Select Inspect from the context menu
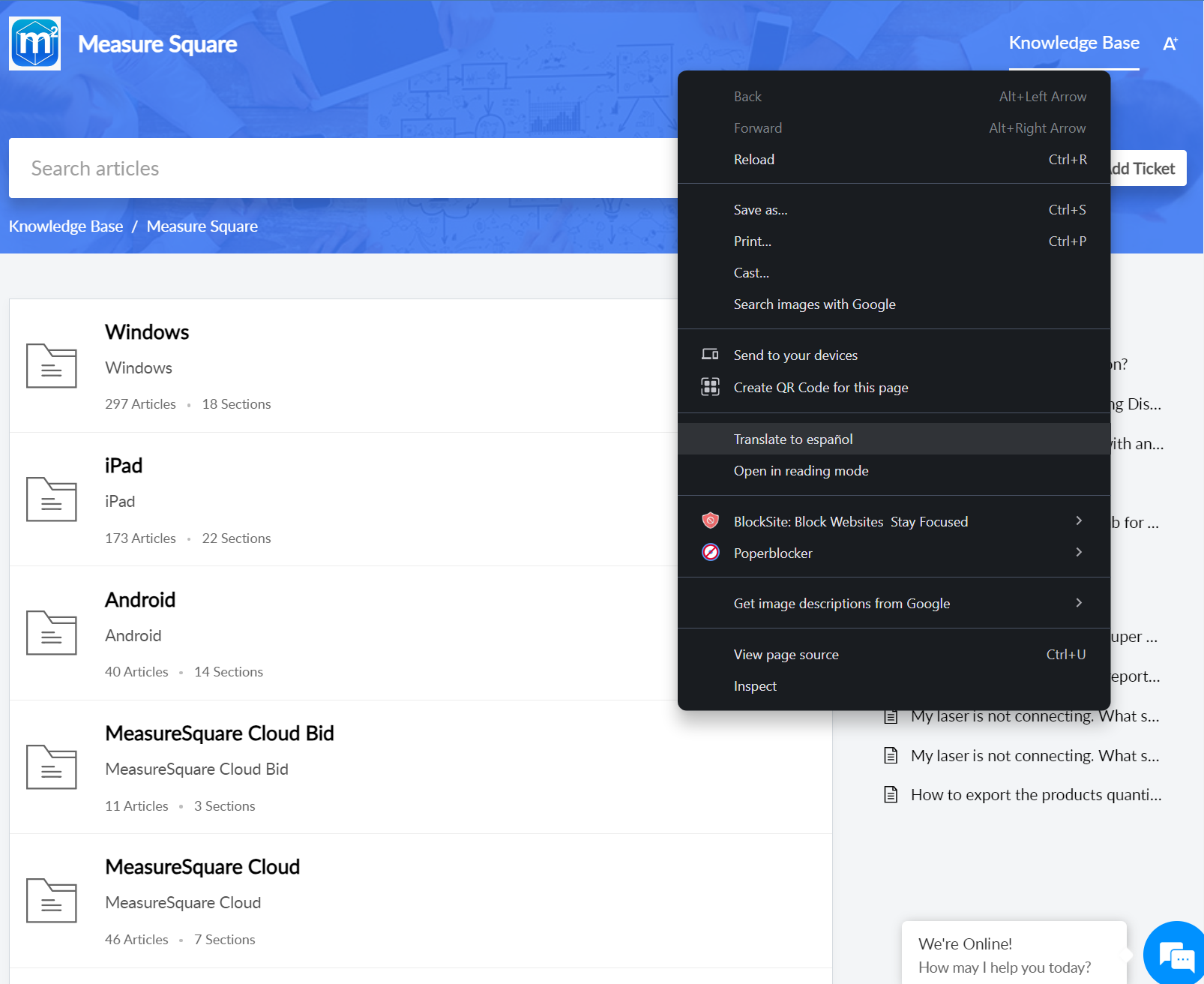This screenshot has height=984, width=1204. coord(894,686)
